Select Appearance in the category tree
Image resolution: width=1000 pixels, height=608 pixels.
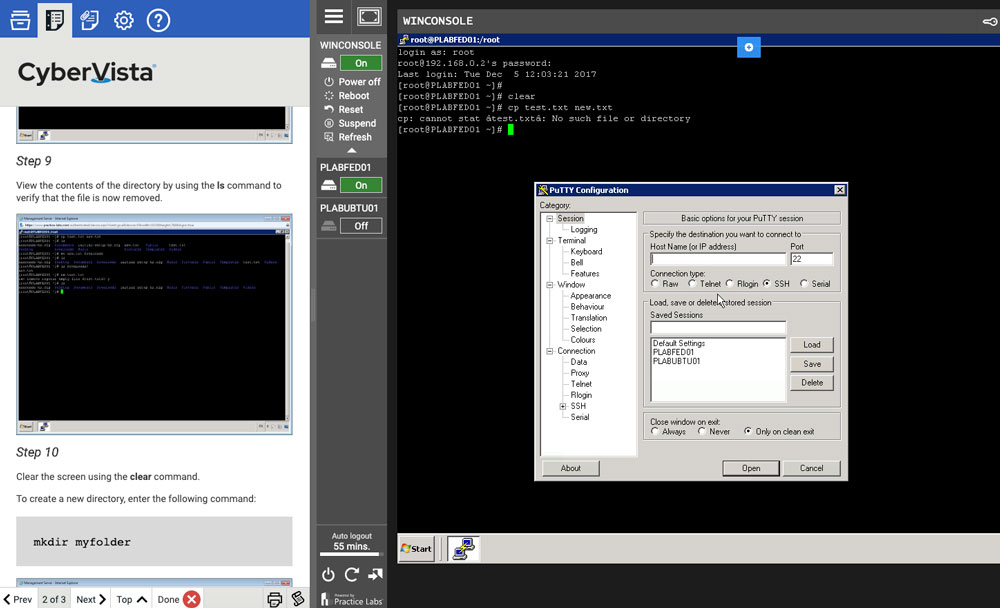point(591,296)
